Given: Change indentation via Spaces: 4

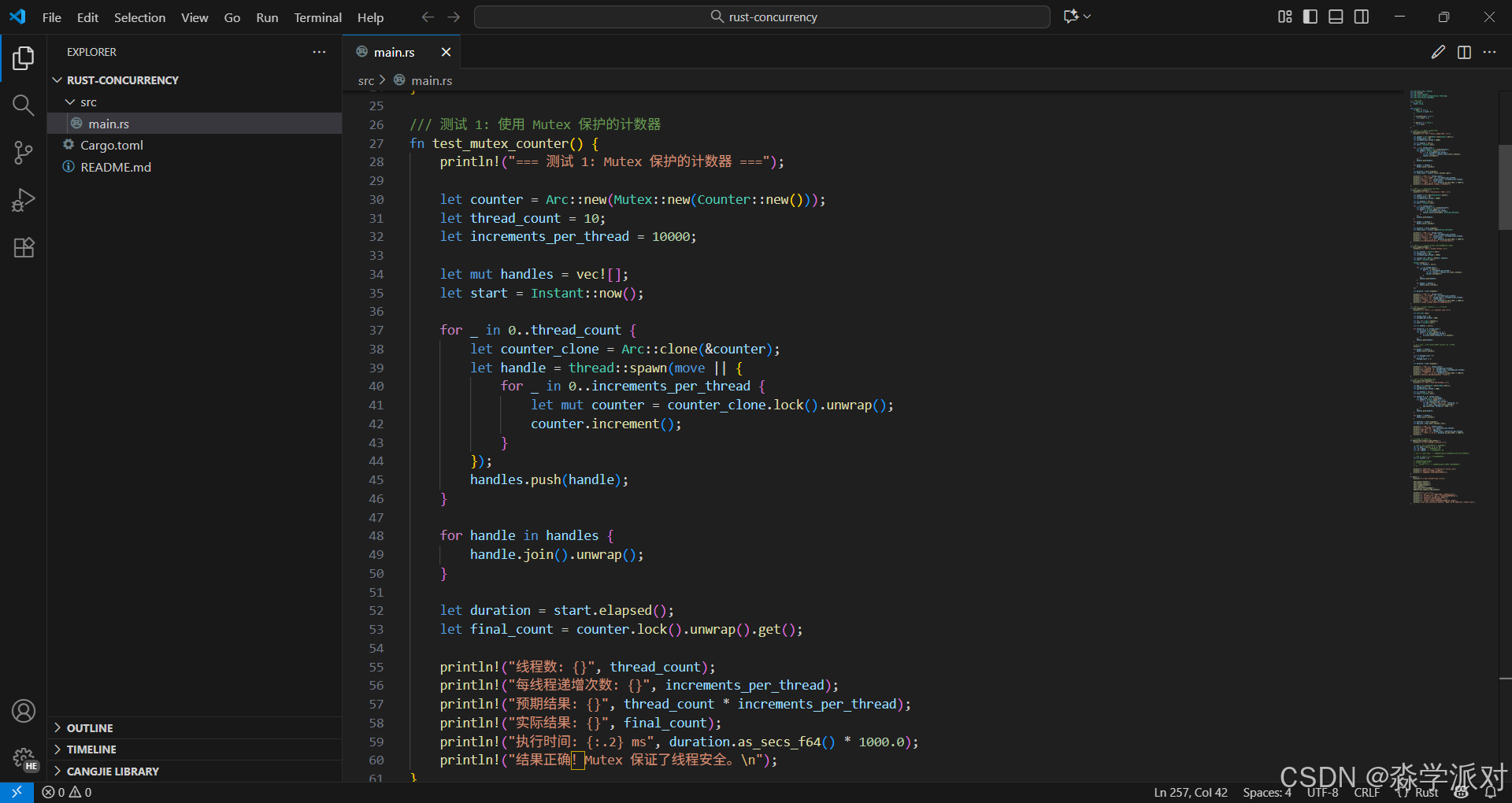Looking at the screenshot, I should [x=1267, y=793].
